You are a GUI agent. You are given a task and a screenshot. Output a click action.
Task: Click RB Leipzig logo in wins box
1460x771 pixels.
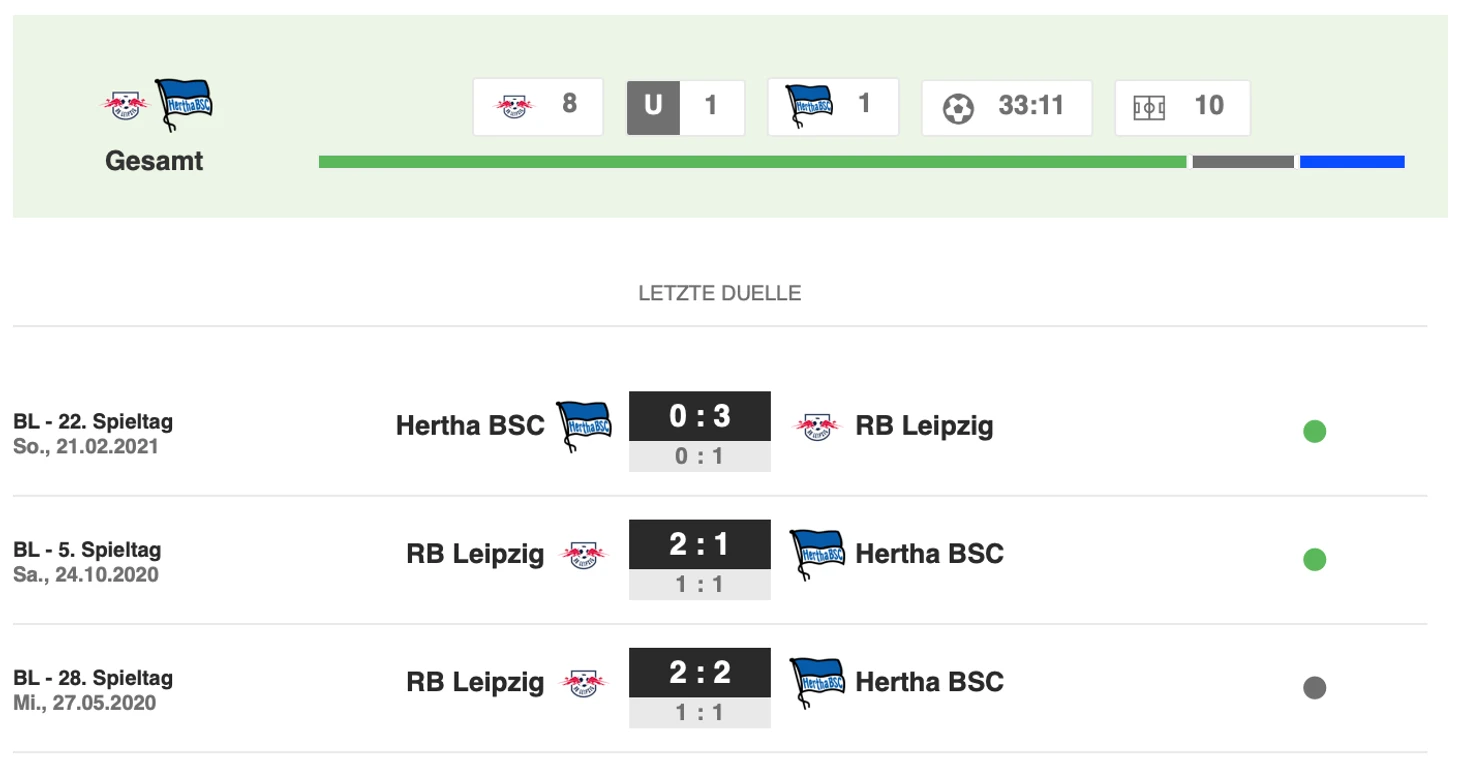[514, 106]
